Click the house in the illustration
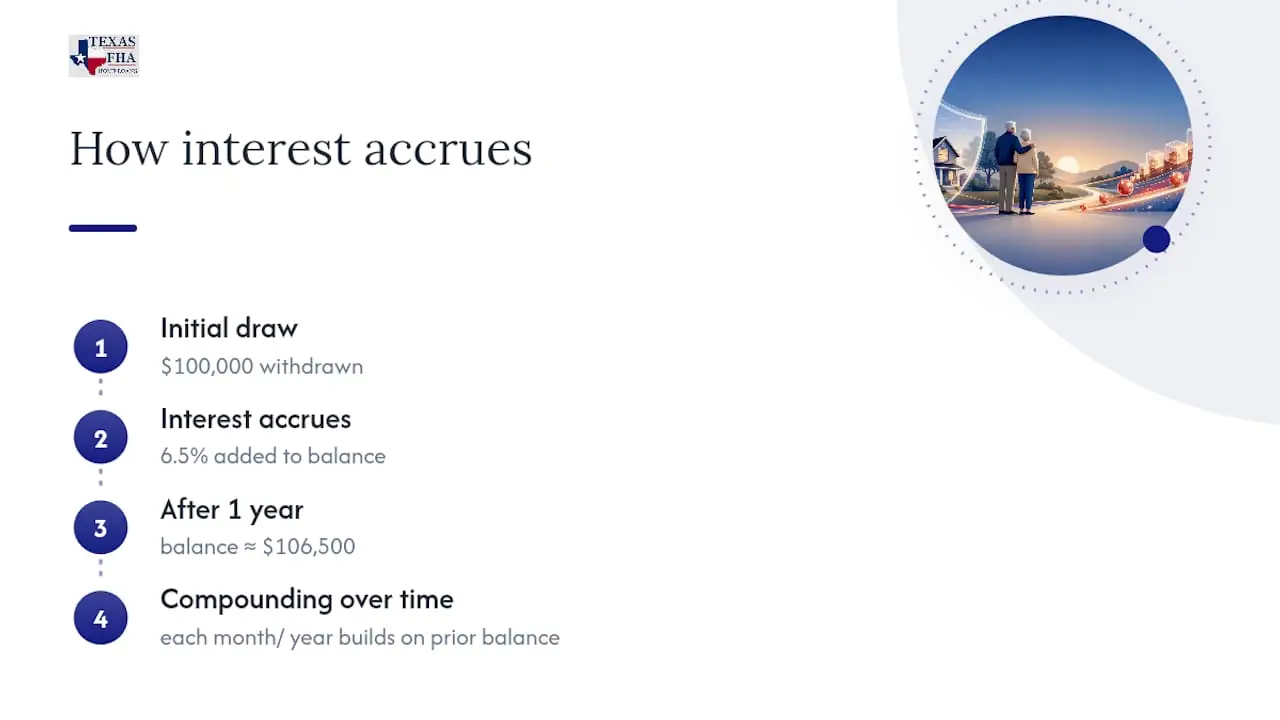The width and height of the screenshot is (1280, 720). click(948, 165)
